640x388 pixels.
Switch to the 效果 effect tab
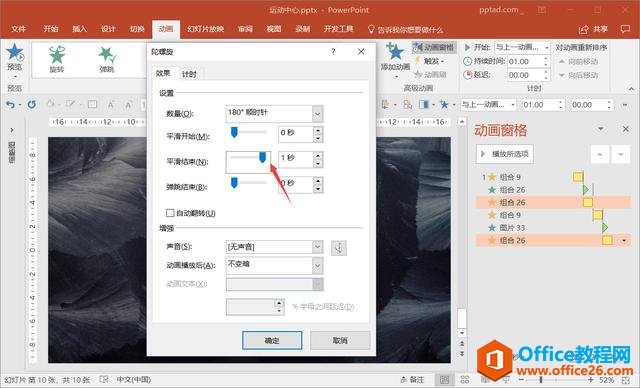pos(163,73)
